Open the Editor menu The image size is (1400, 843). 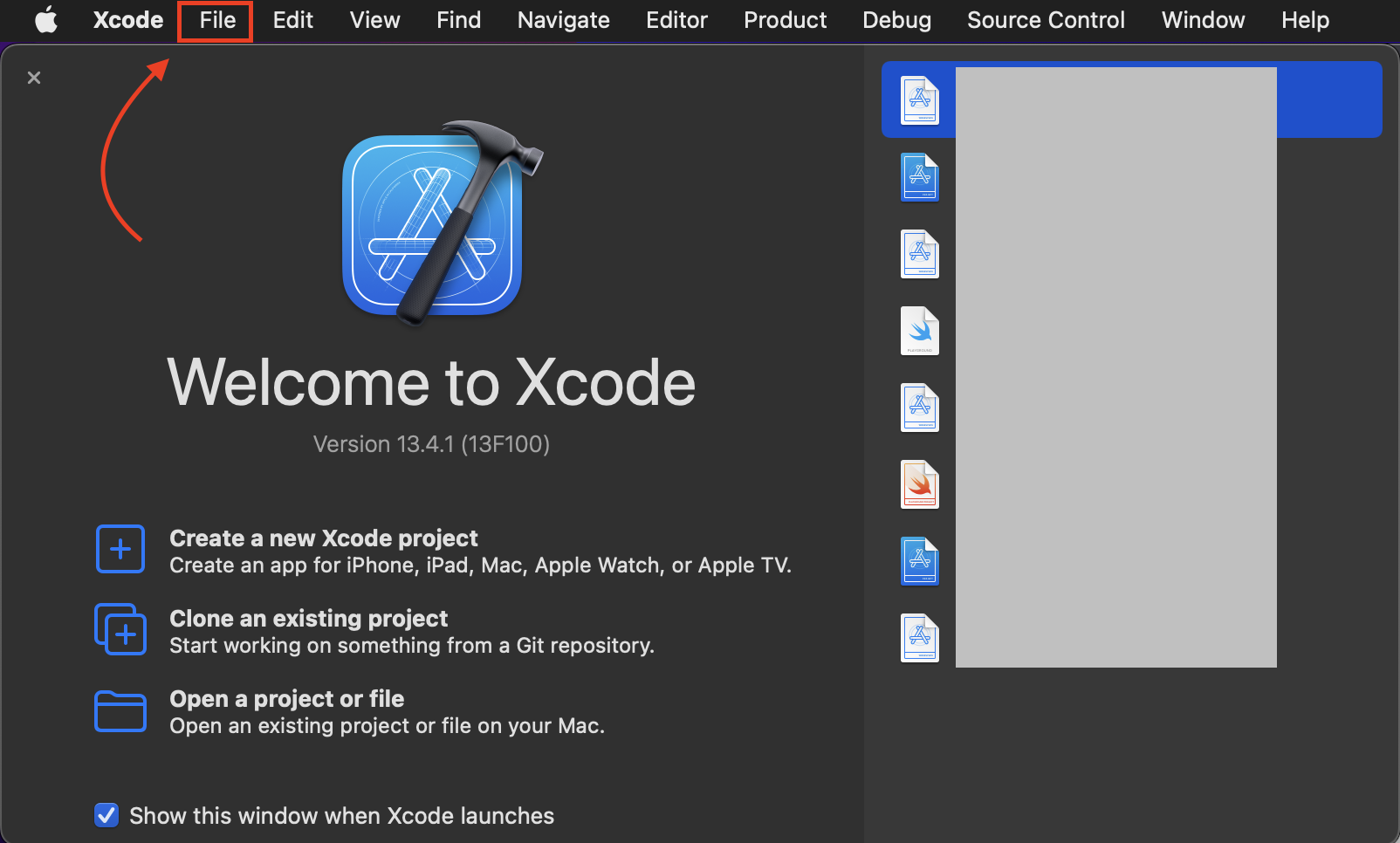(x=676, y=20)
